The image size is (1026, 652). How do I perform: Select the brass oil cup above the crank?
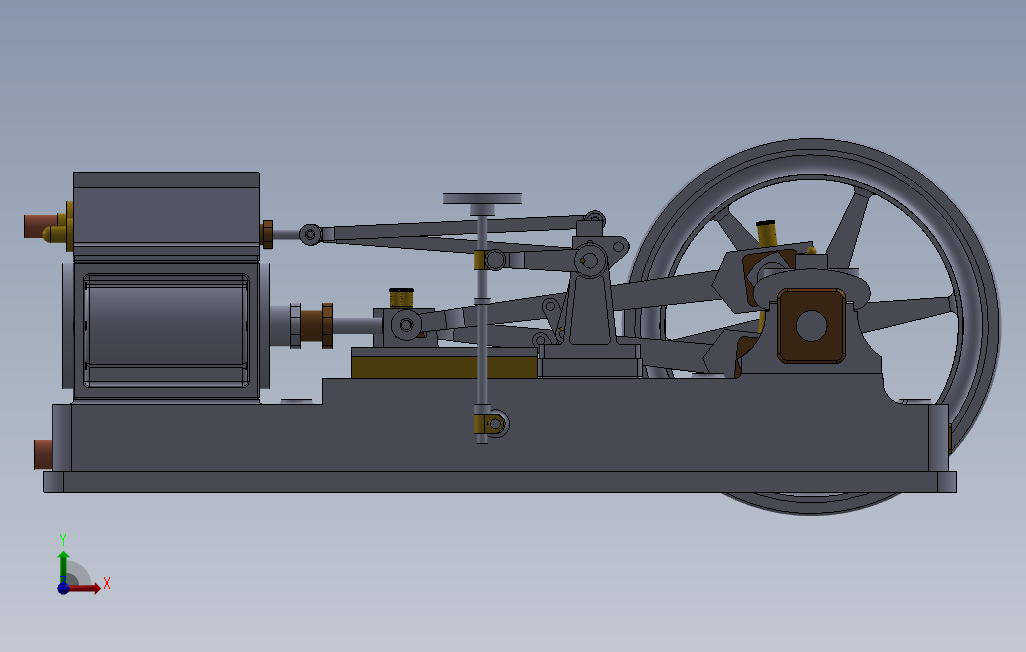pos(766,234)
